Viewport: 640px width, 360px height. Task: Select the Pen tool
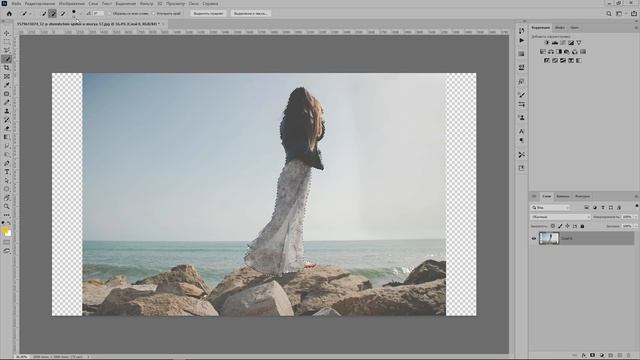pyautogui.click(x=7, y=163)
